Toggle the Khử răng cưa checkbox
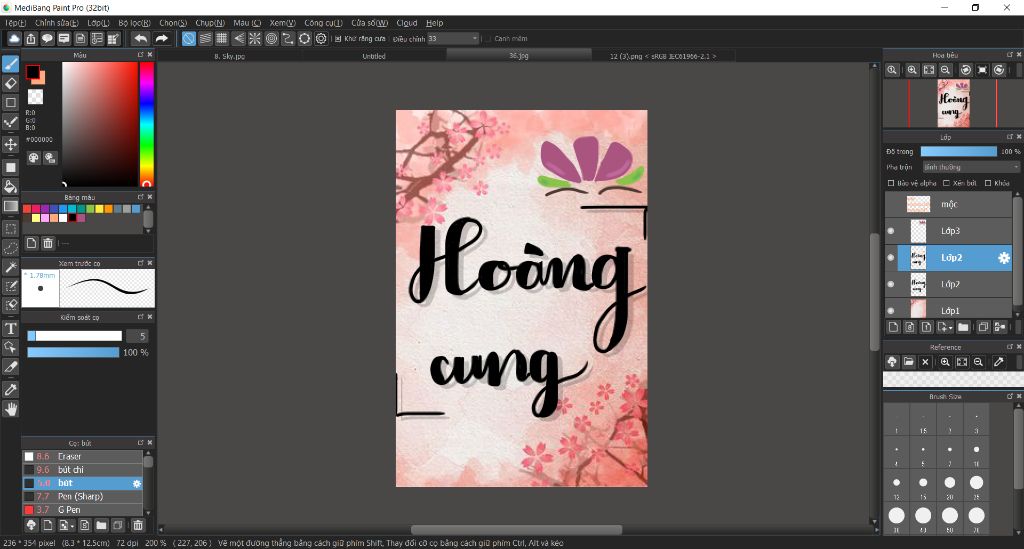 point(338,39)
